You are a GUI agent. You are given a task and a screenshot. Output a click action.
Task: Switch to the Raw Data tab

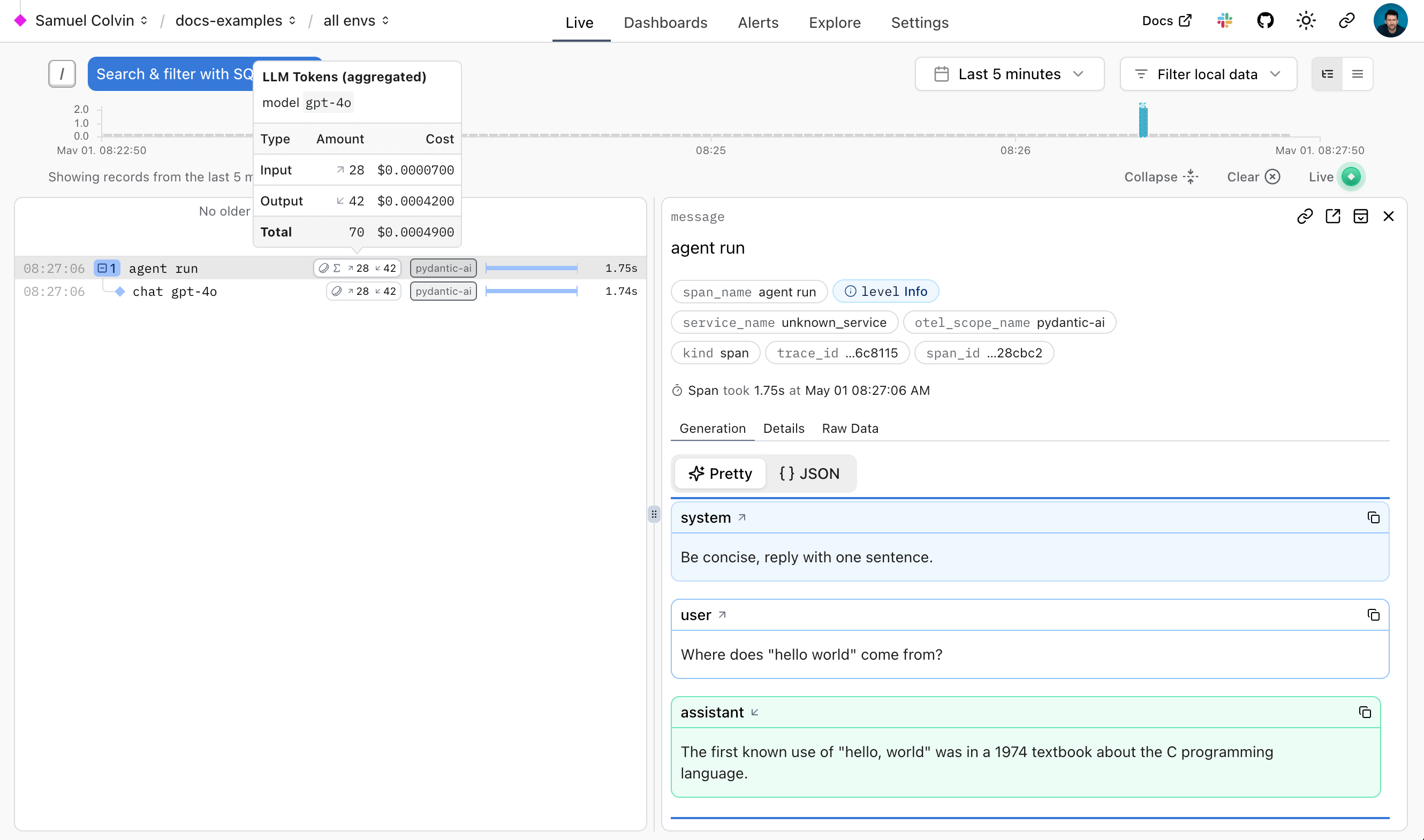pyautogui.click(x=850, y=429)
